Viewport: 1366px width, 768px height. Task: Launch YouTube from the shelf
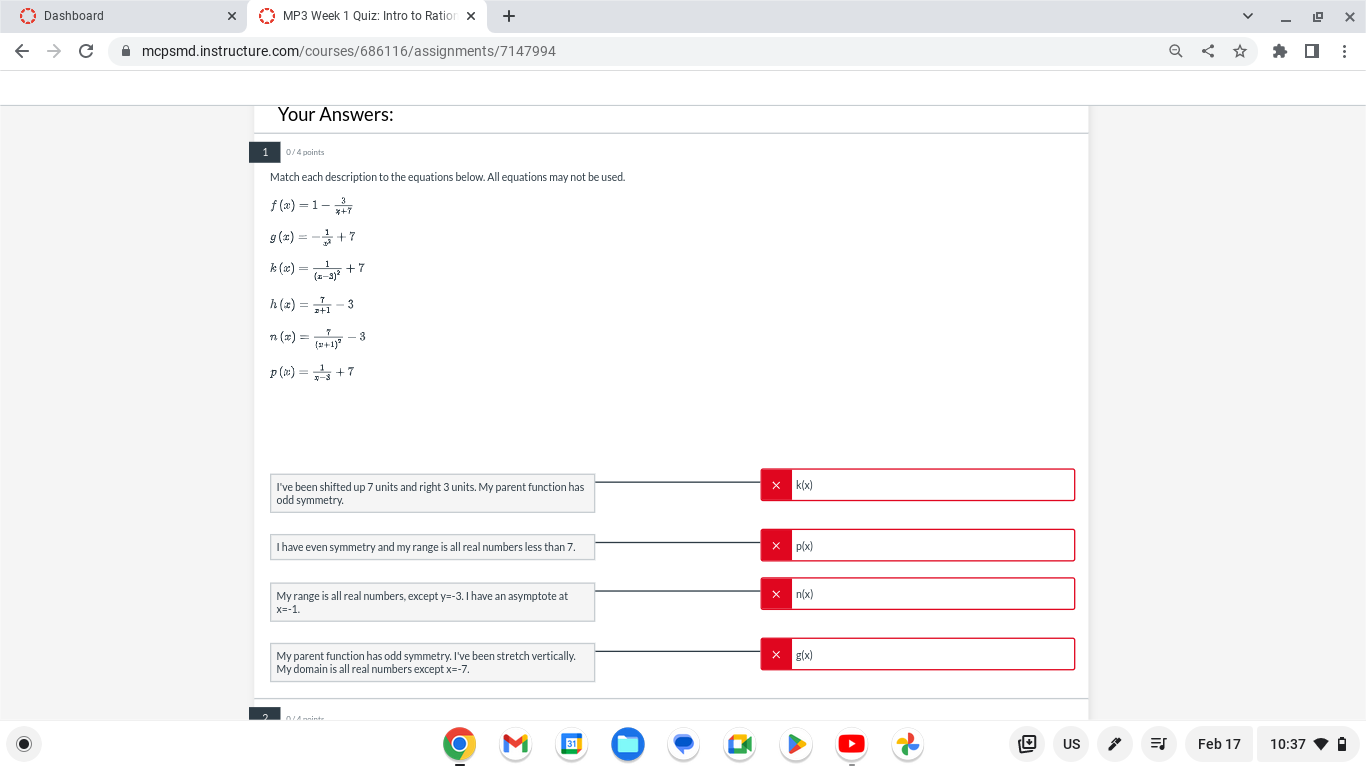point(851,744)
